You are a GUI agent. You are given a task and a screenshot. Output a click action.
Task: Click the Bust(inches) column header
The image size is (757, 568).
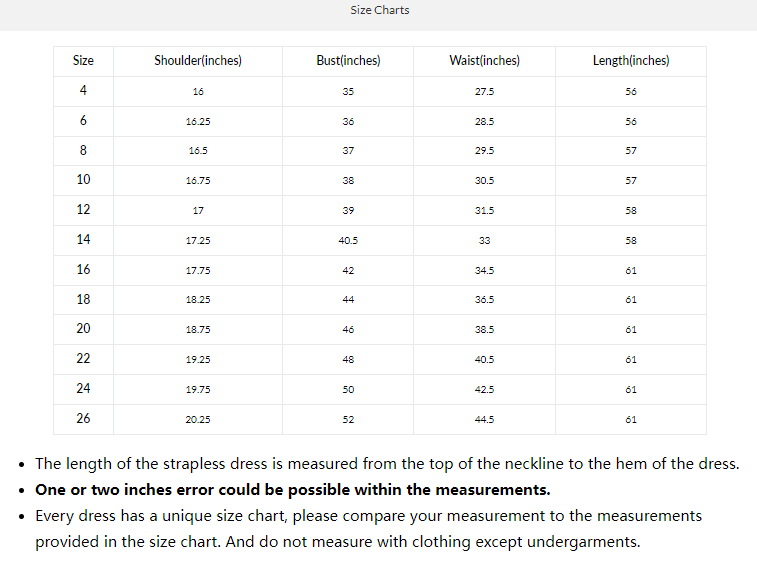(348, 61)
